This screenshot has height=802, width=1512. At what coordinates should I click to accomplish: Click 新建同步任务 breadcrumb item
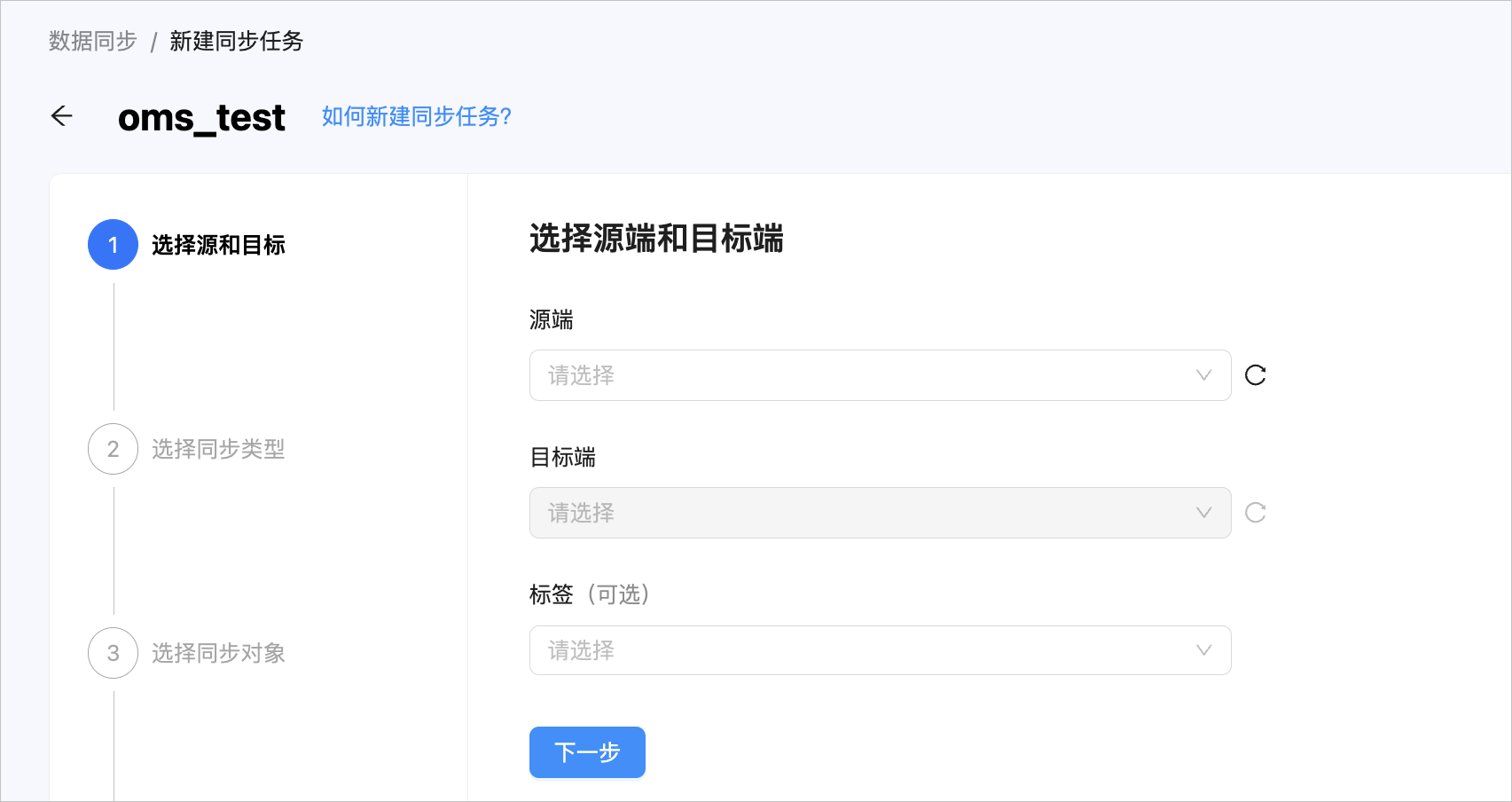[237, 41]
